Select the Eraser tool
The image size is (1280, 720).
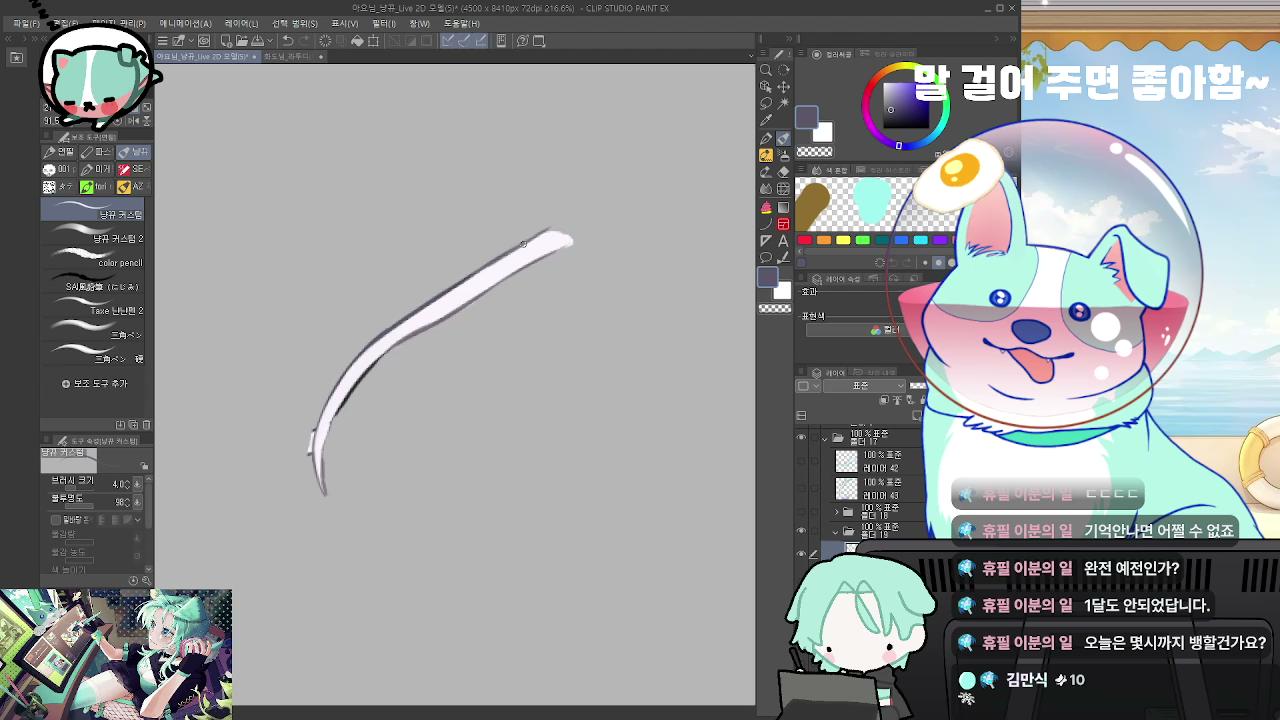(x=784, y=172)
